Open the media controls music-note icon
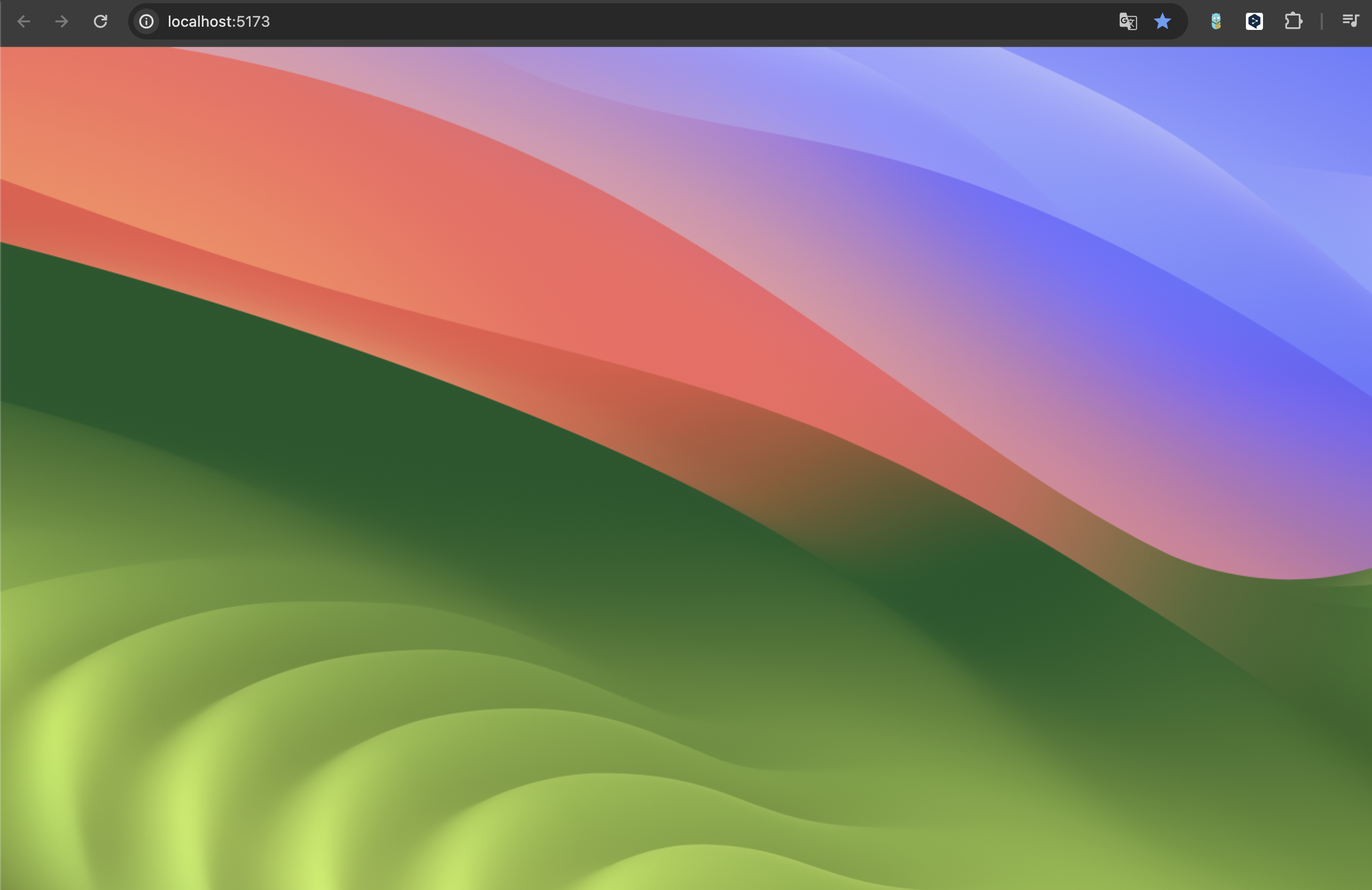 (x=1350, y=21)
